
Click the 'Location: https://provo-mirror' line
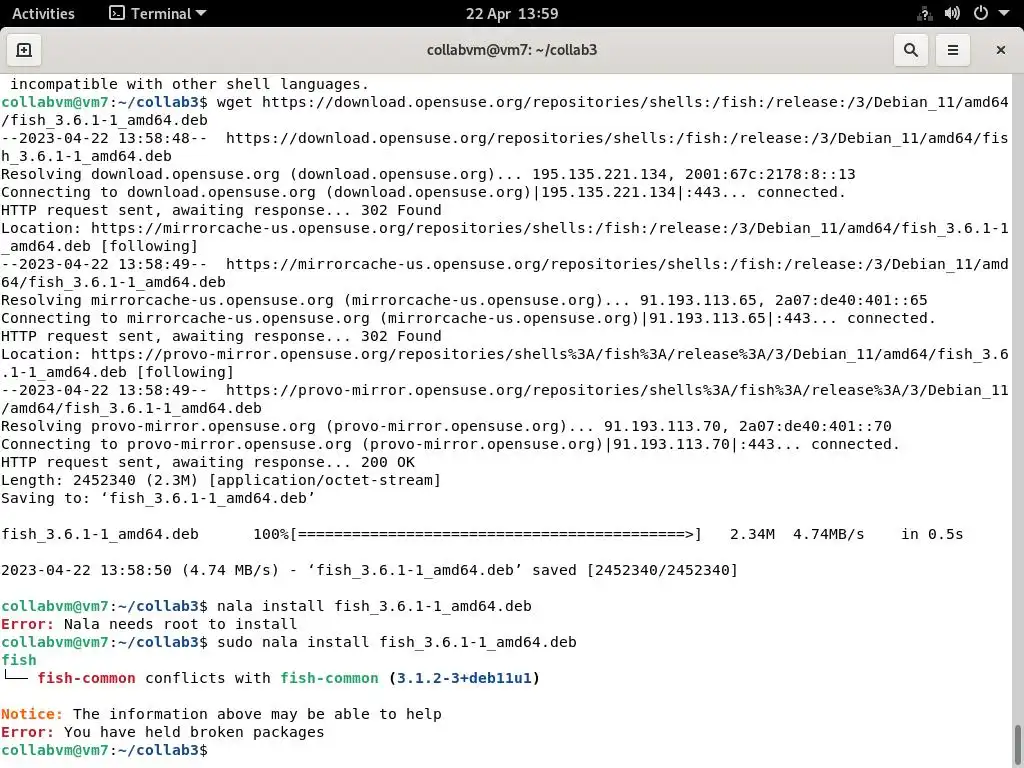point(505,363)
